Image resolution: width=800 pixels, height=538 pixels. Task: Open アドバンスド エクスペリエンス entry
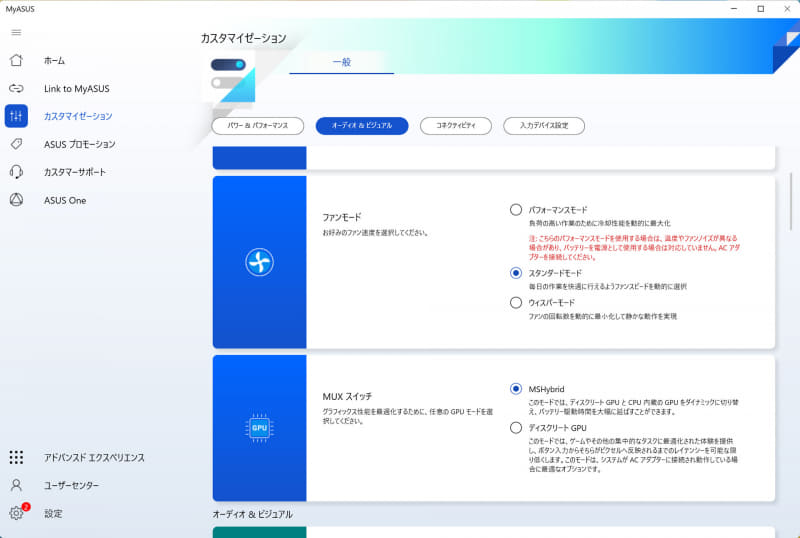pos(94,457)
